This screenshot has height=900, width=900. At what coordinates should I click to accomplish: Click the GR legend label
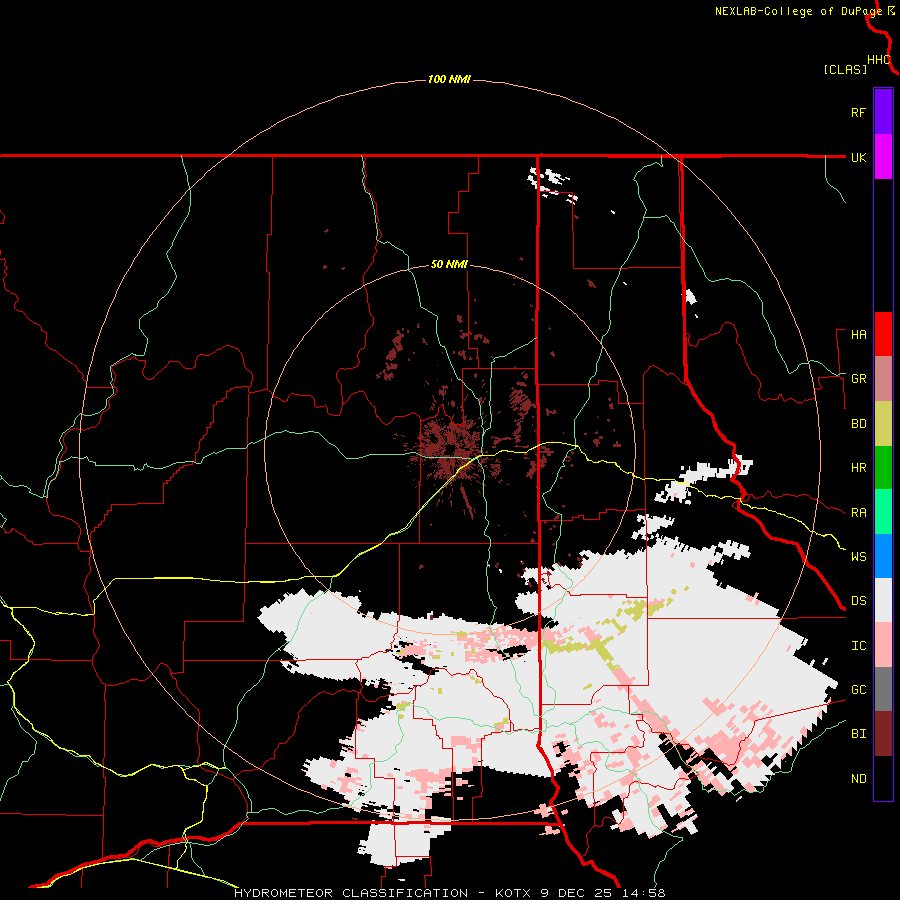(858, 379)
